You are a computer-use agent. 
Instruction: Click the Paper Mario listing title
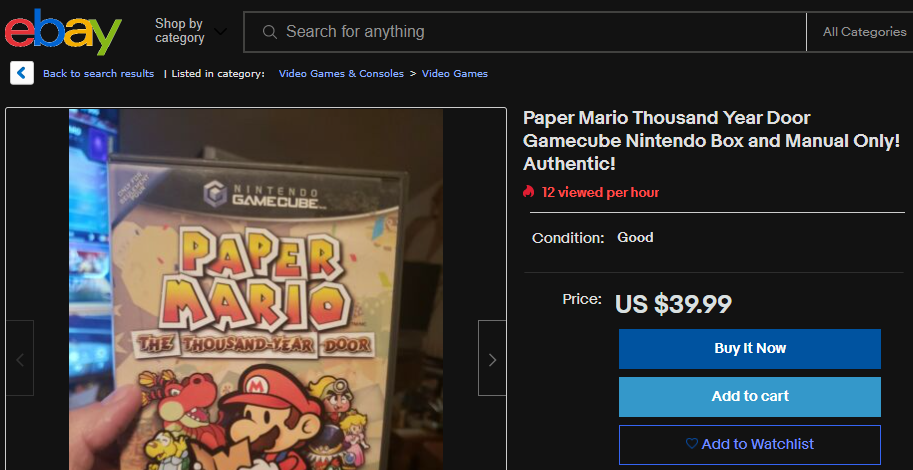711,140
